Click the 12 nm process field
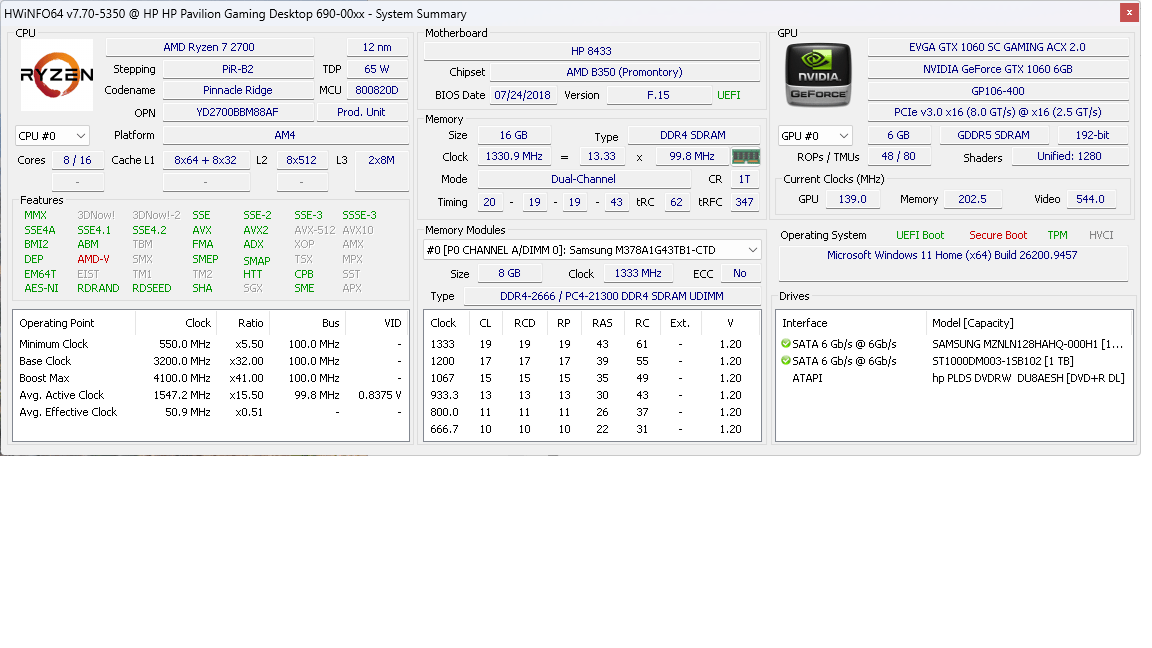 (377, 47)
